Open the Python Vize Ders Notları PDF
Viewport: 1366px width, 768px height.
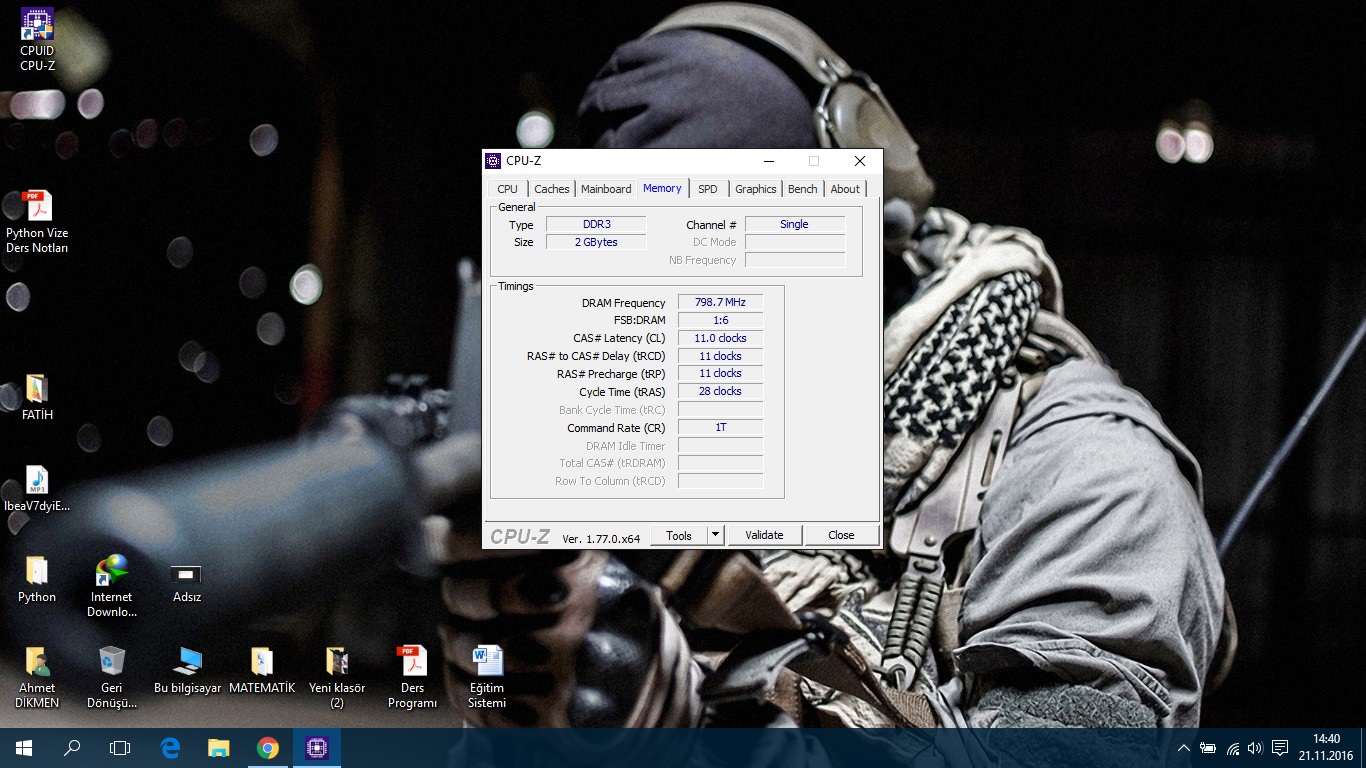pos(37,222)
